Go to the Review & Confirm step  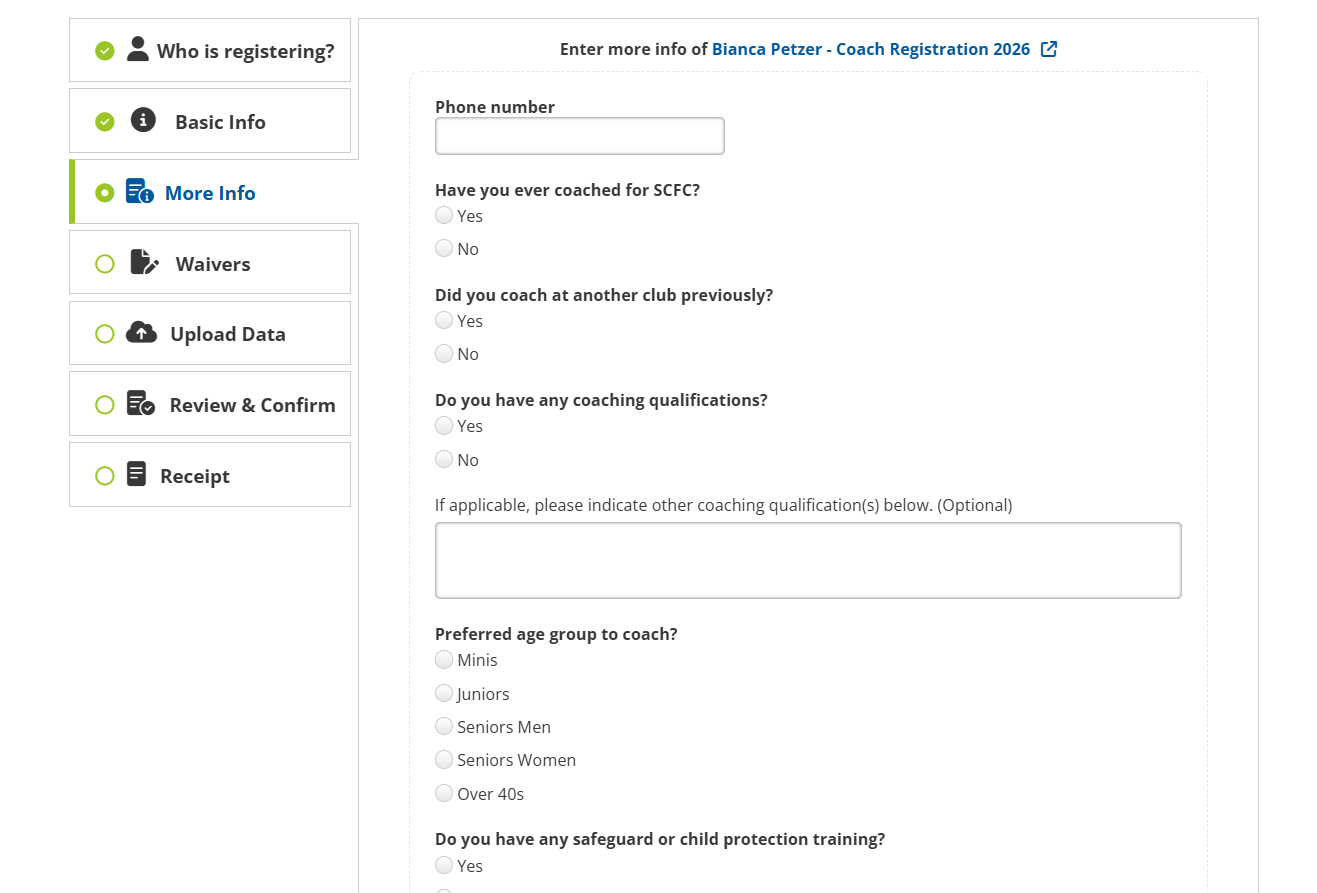click(x=251, y=405)
